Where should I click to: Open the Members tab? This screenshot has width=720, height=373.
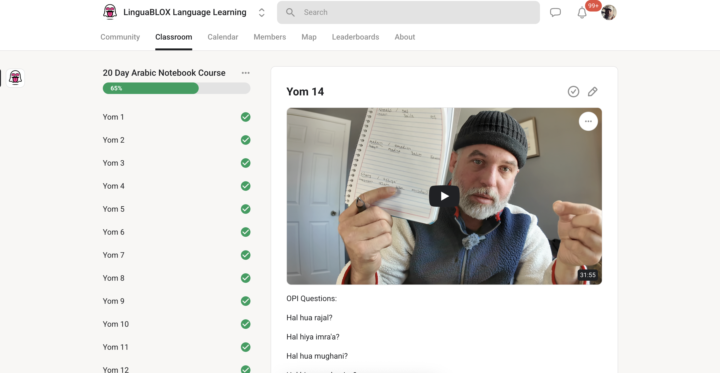pyautogui.click(x=270, y=37)
